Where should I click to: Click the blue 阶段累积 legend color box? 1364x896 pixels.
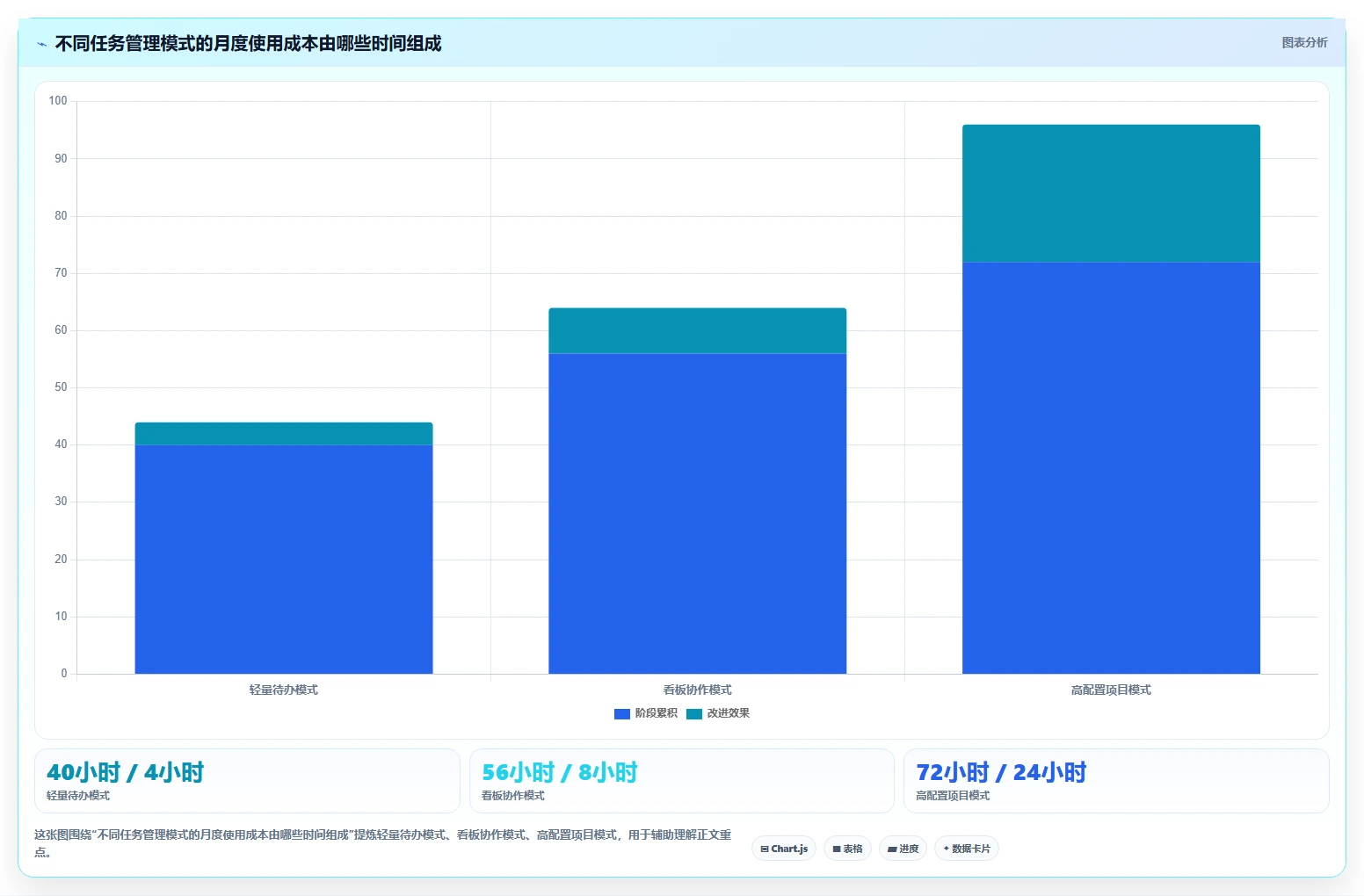[622, 713]
